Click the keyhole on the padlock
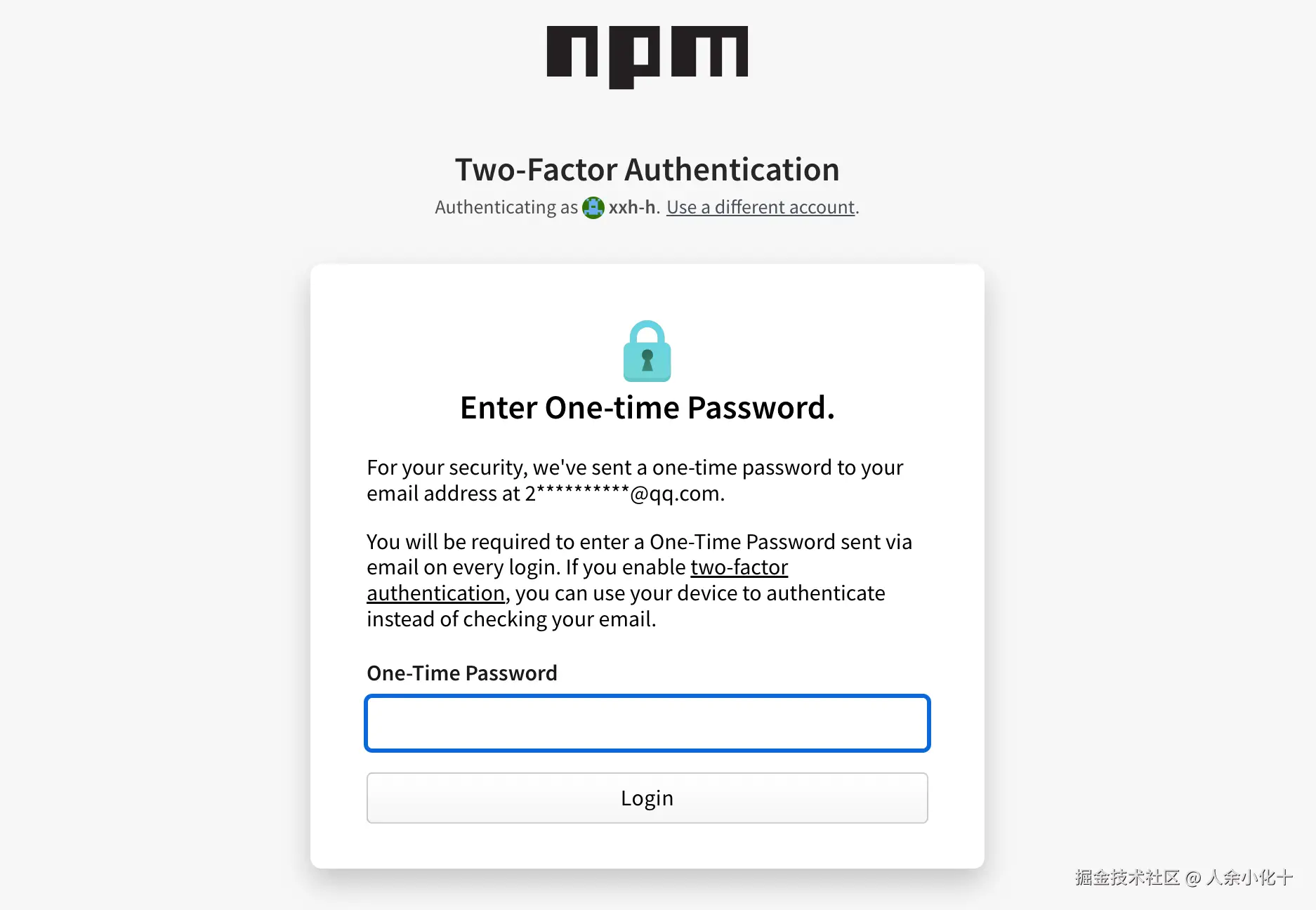Viewport: 1316px width, 910px height. click(647, 360)
